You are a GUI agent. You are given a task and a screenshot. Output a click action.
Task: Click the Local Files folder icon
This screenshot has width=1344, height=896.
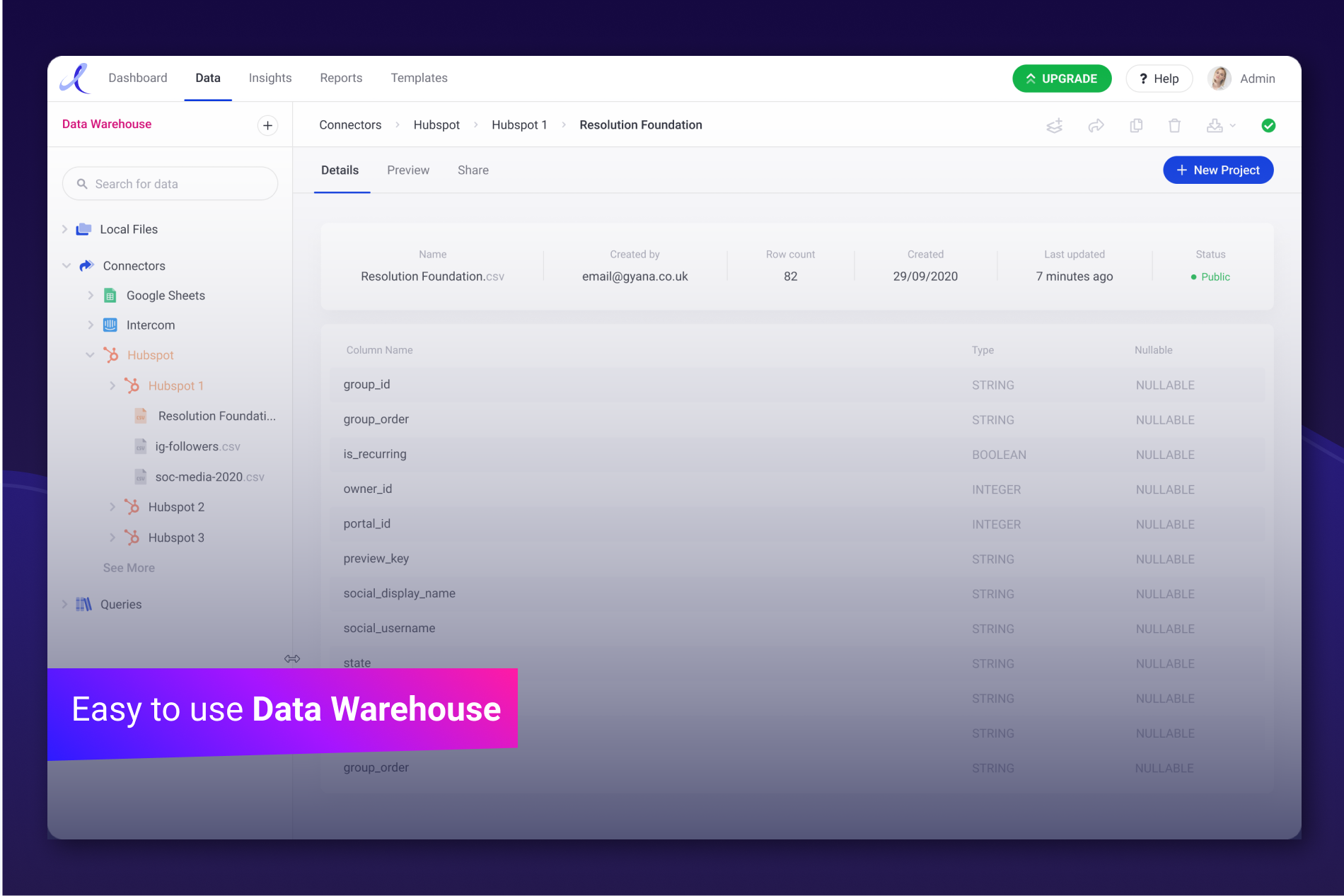click(x=83, y=229)
